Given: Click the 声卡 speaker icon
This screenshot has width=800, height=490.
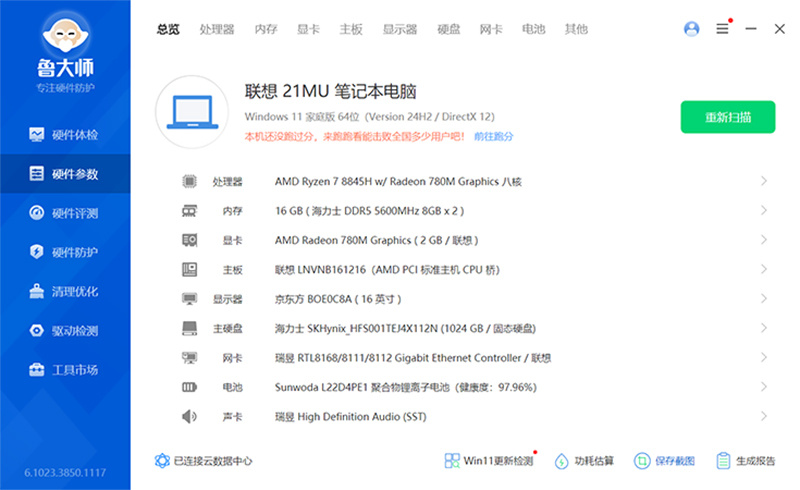Looking at the screenshot, I should pos(189,416).
